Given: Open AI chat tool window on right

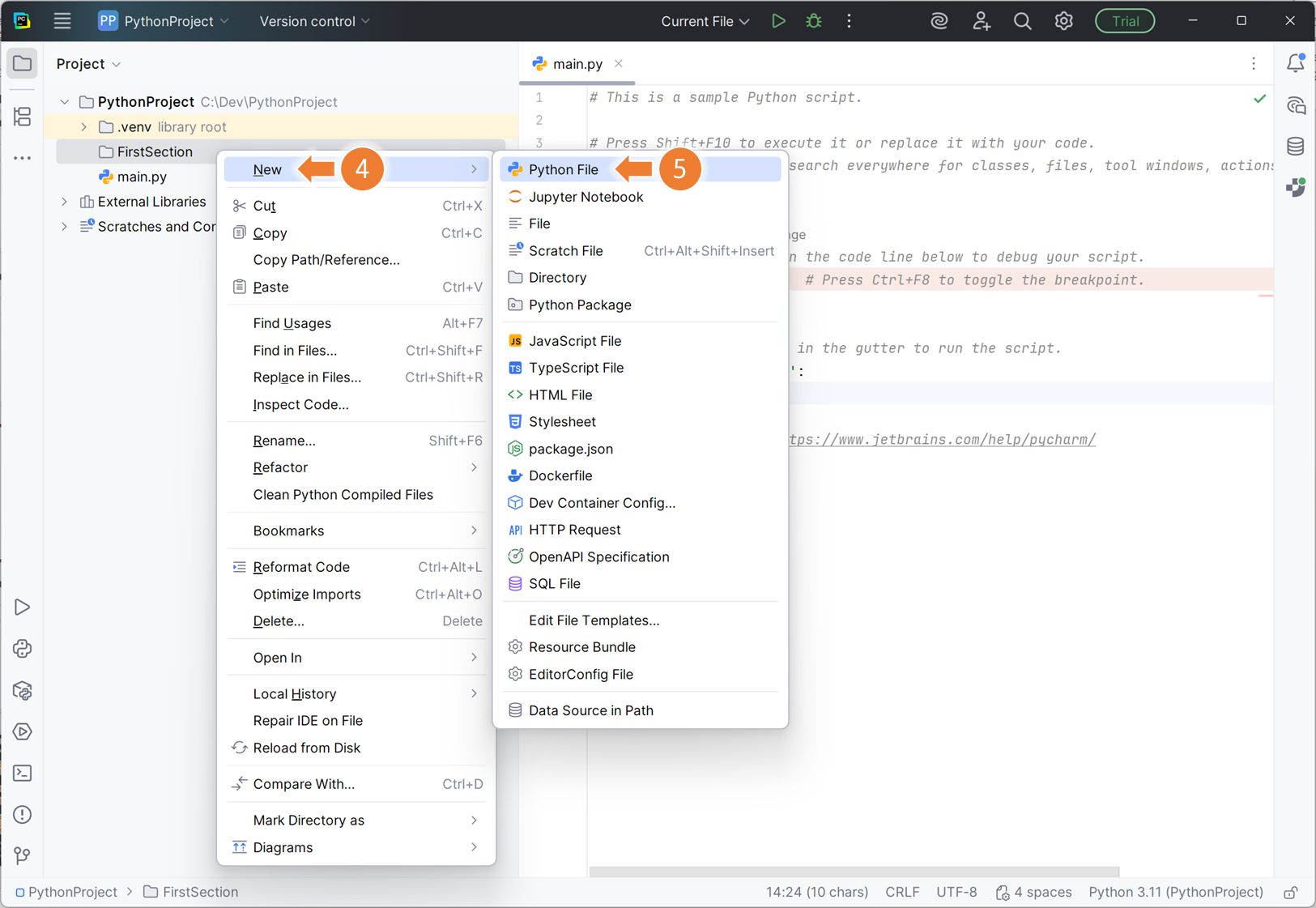Looking at the screenshot, I should [1296, 105].
